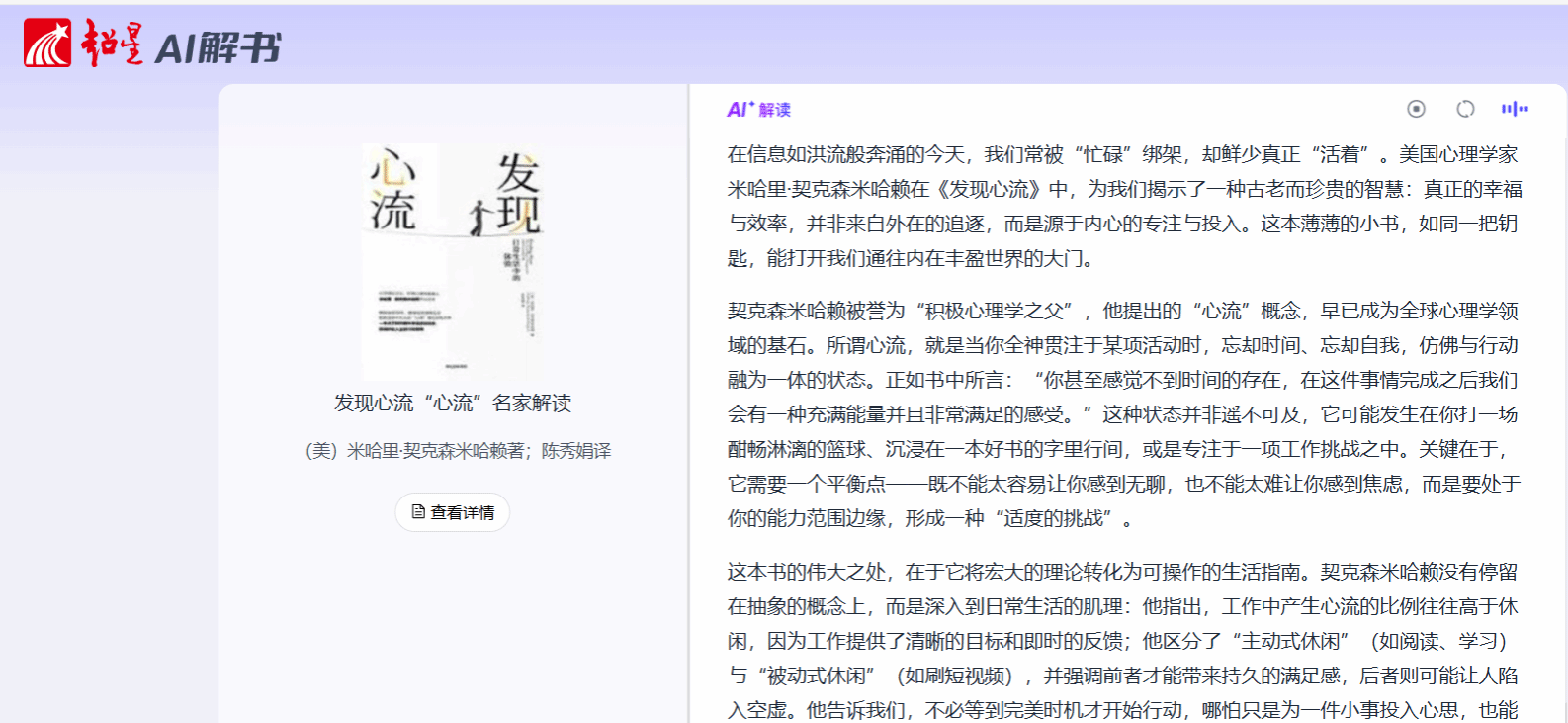1568x723 pixels.
Task: Stop the AI reading generation
Action: (x=1416, y=109)
